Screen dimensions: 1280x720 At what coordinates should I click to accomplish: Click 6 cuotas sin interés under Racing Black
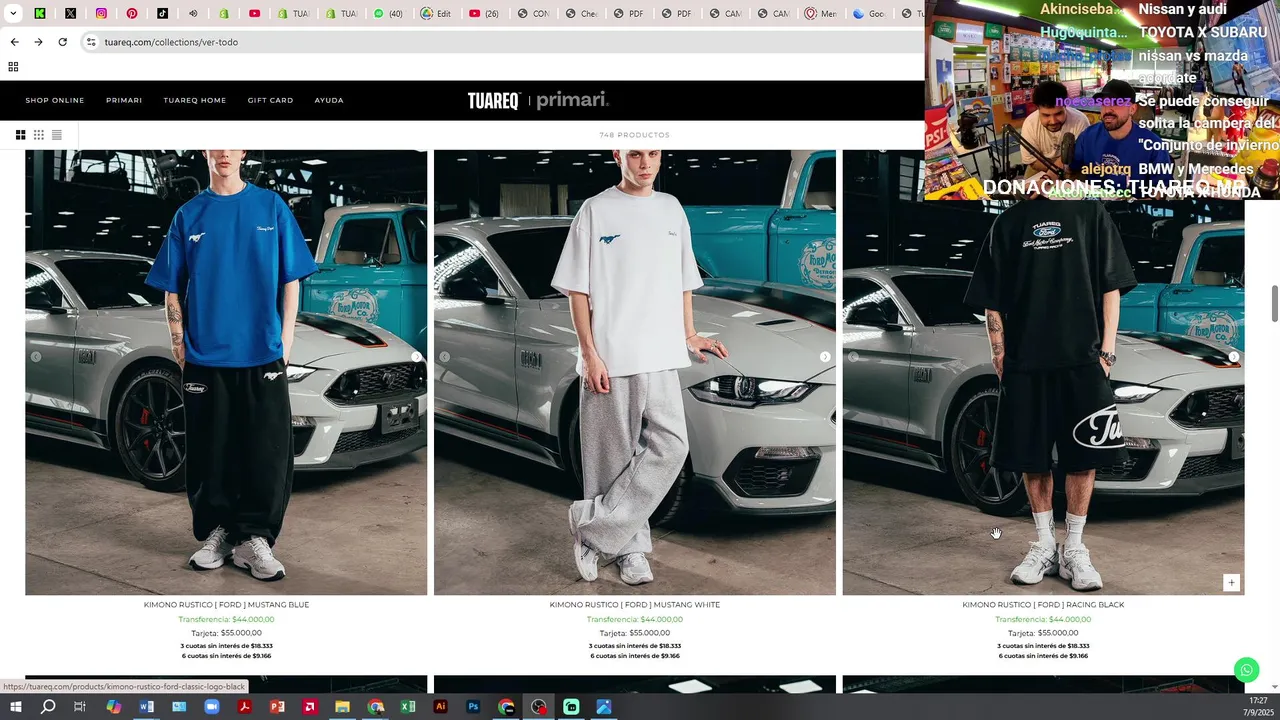tap(1043, 656)
